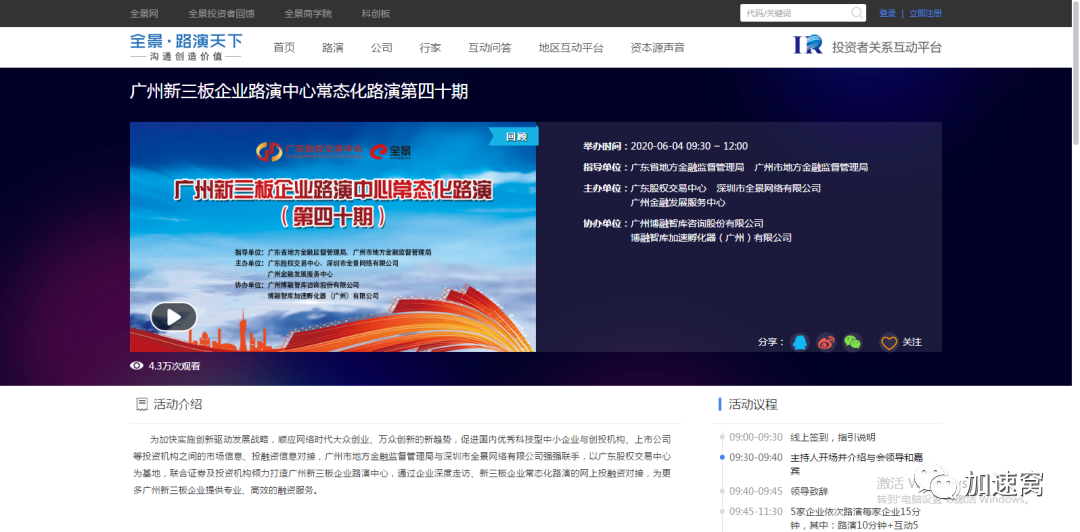Click the 活动介绍 section heading
Image resolution: width=1080 pixels, height=532 pixels.
click(x=178, y=405)
